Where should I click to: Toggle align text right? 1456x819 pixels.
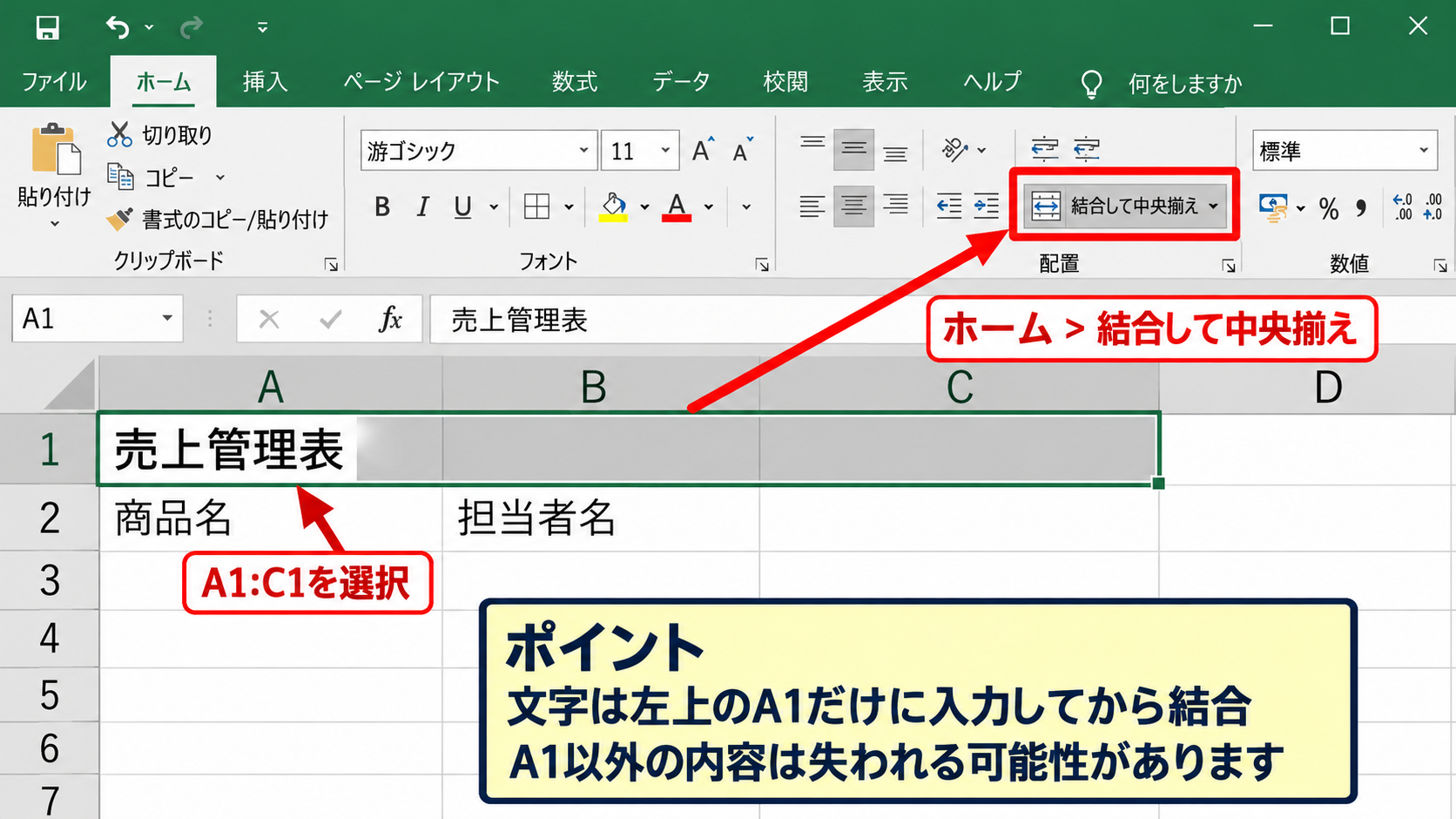[x=894, y=206]
